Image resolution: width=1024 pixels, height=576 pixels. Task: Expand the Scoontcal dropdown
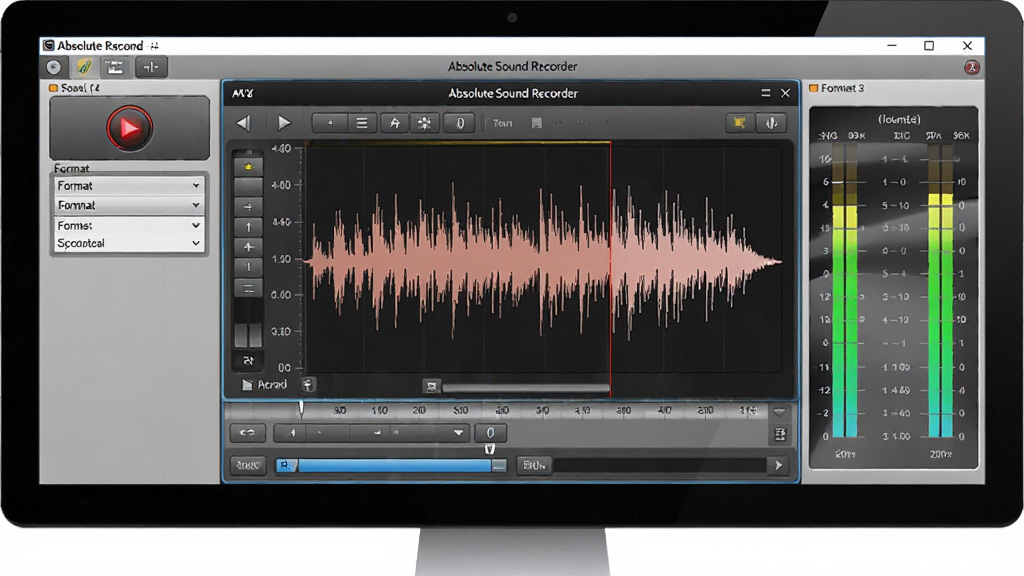[x=129, y=243]
